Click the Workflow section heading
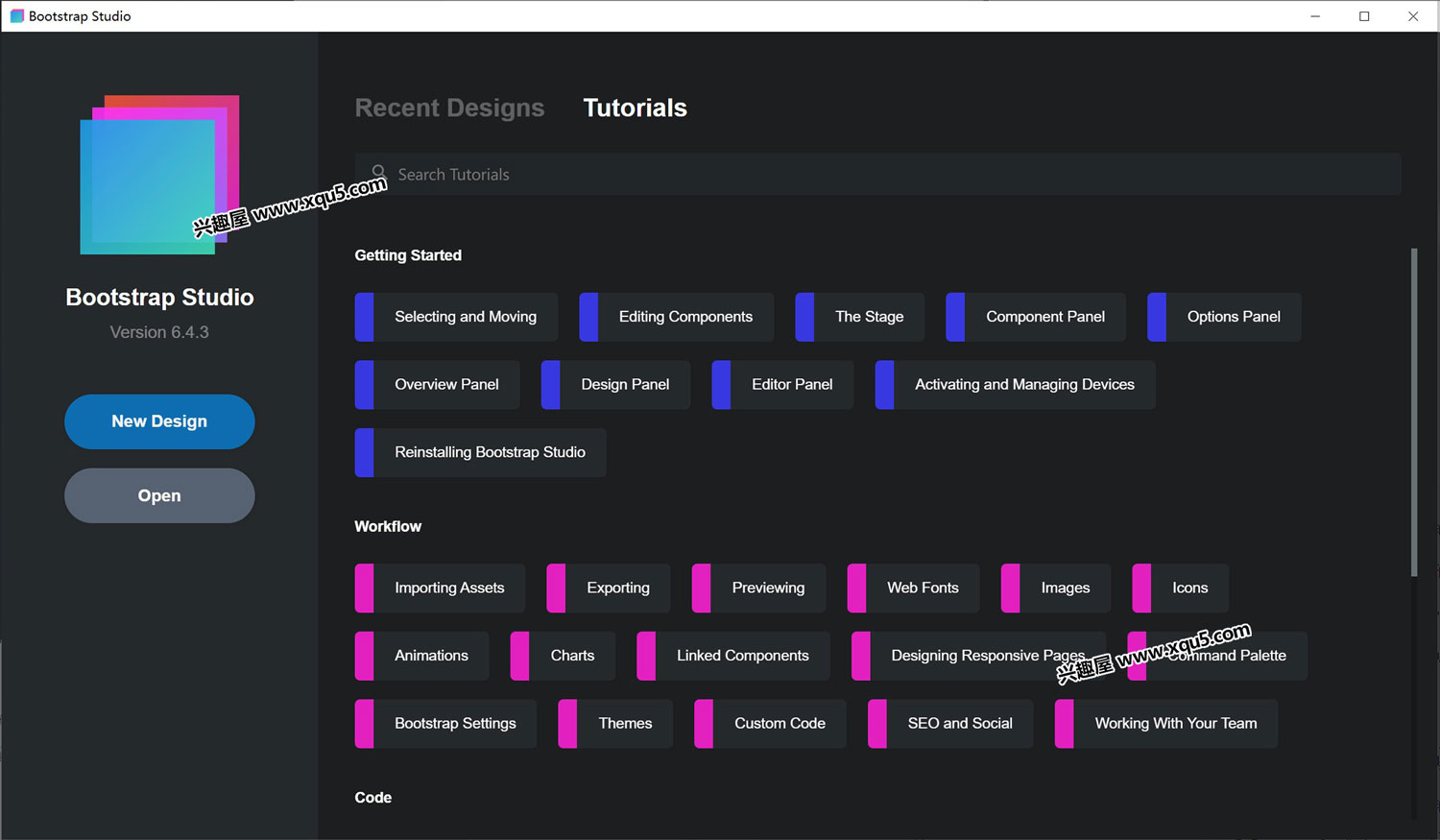This screenshot has width=1440, height=840. coord(388,526)
